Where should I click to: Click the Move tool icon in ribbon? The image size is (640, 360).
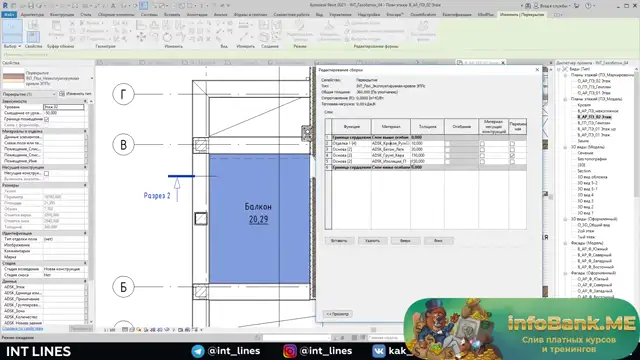point(141,37)
